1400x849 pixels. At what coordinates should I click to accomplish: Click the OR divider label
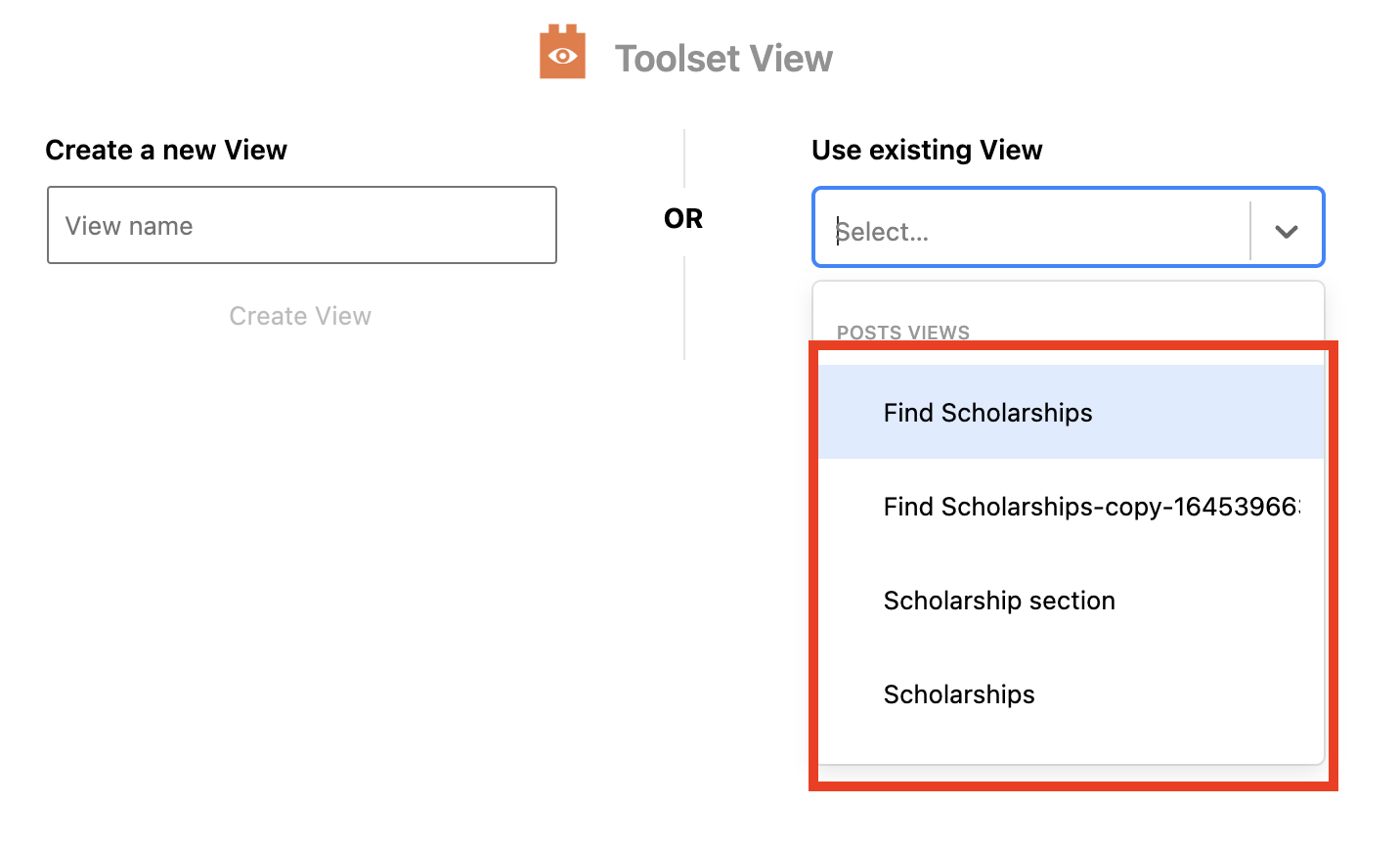tap(683, 218)
